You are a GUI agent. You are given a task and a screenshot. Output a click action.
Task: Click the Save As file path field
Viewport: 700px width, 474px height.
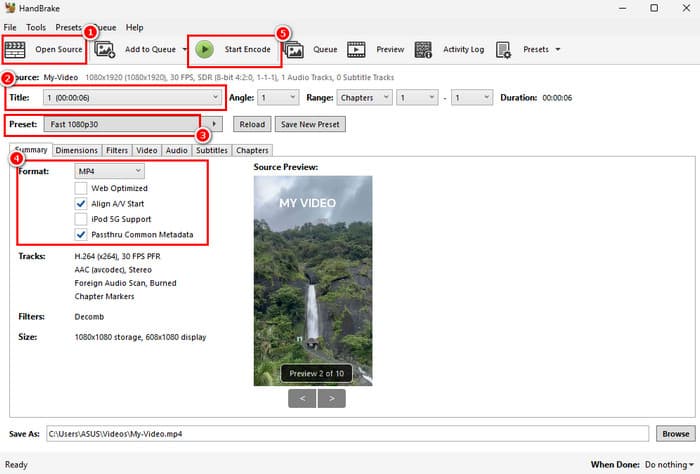(x=347, y=433)
